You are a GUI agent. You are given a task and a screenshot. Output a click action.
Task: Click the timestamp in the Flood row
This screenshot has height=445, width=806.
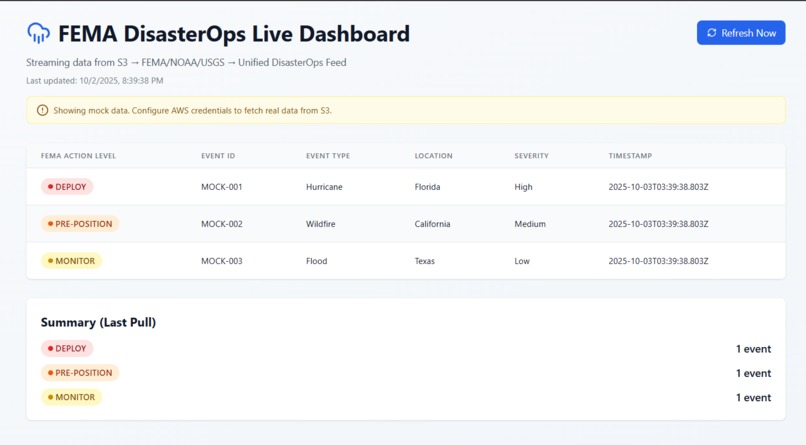658,261
